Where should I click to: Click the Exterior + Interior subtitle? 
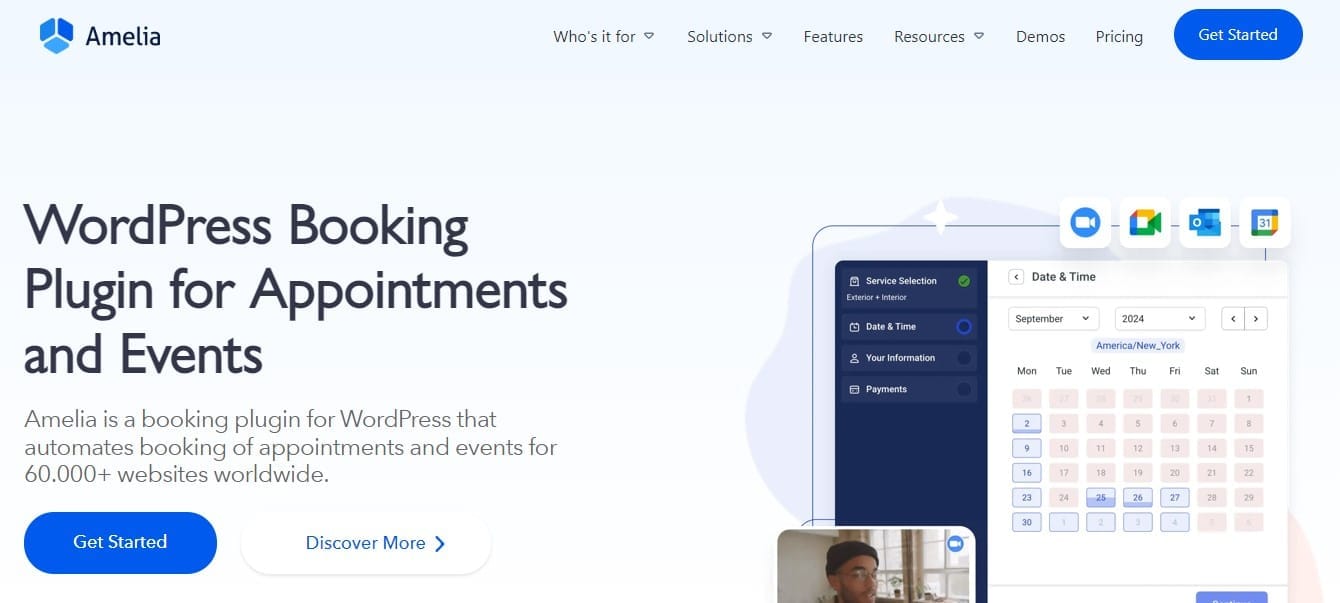point(877,298)
